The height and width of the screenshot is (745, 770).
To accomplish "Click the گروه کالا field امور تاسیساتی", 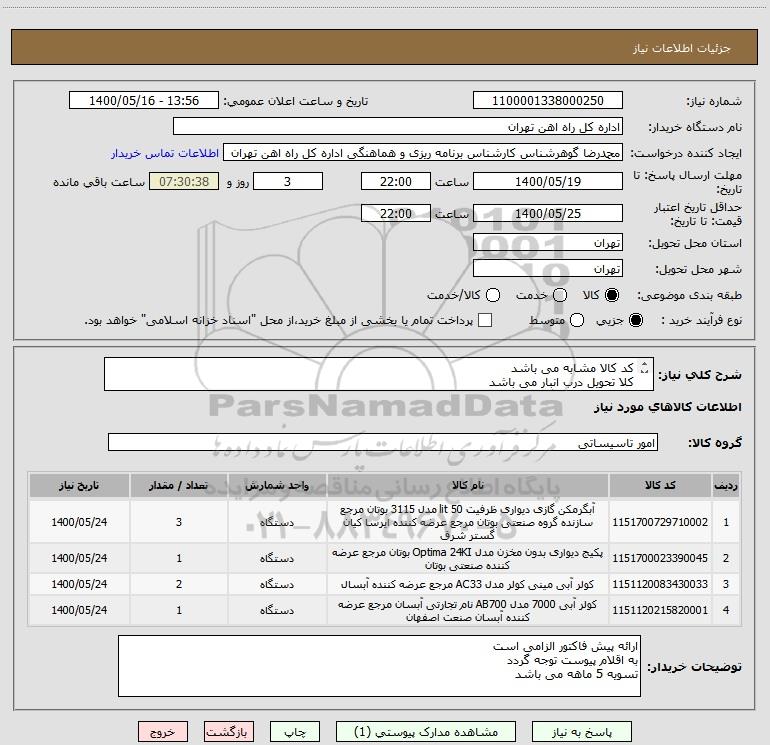I will tap(383, 442).
